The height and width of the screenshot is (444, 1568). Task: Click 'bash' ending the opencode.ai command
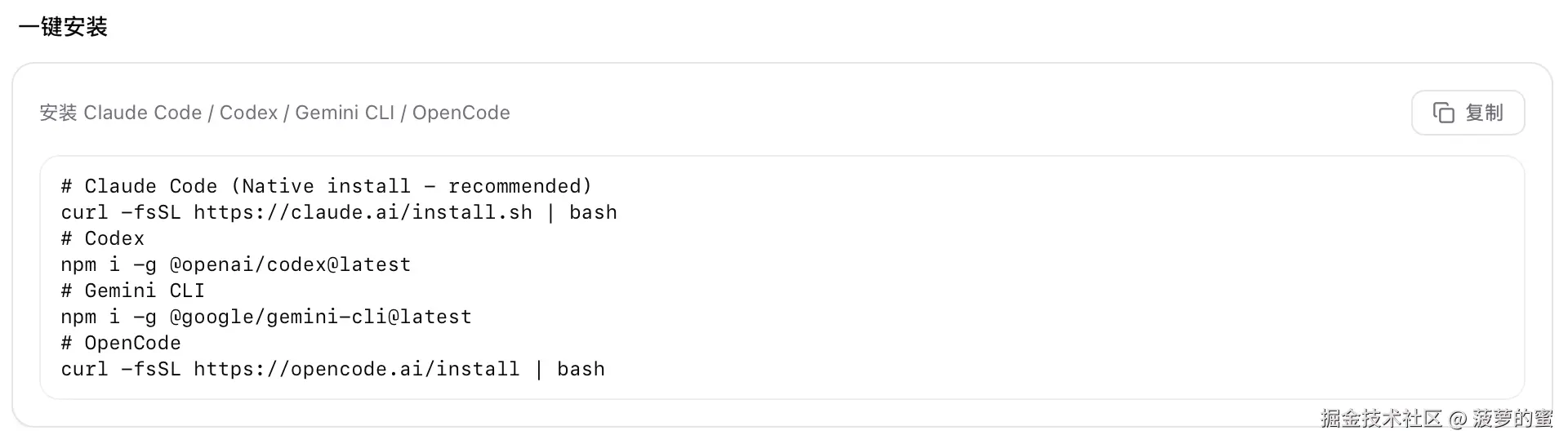coord(581,369)
